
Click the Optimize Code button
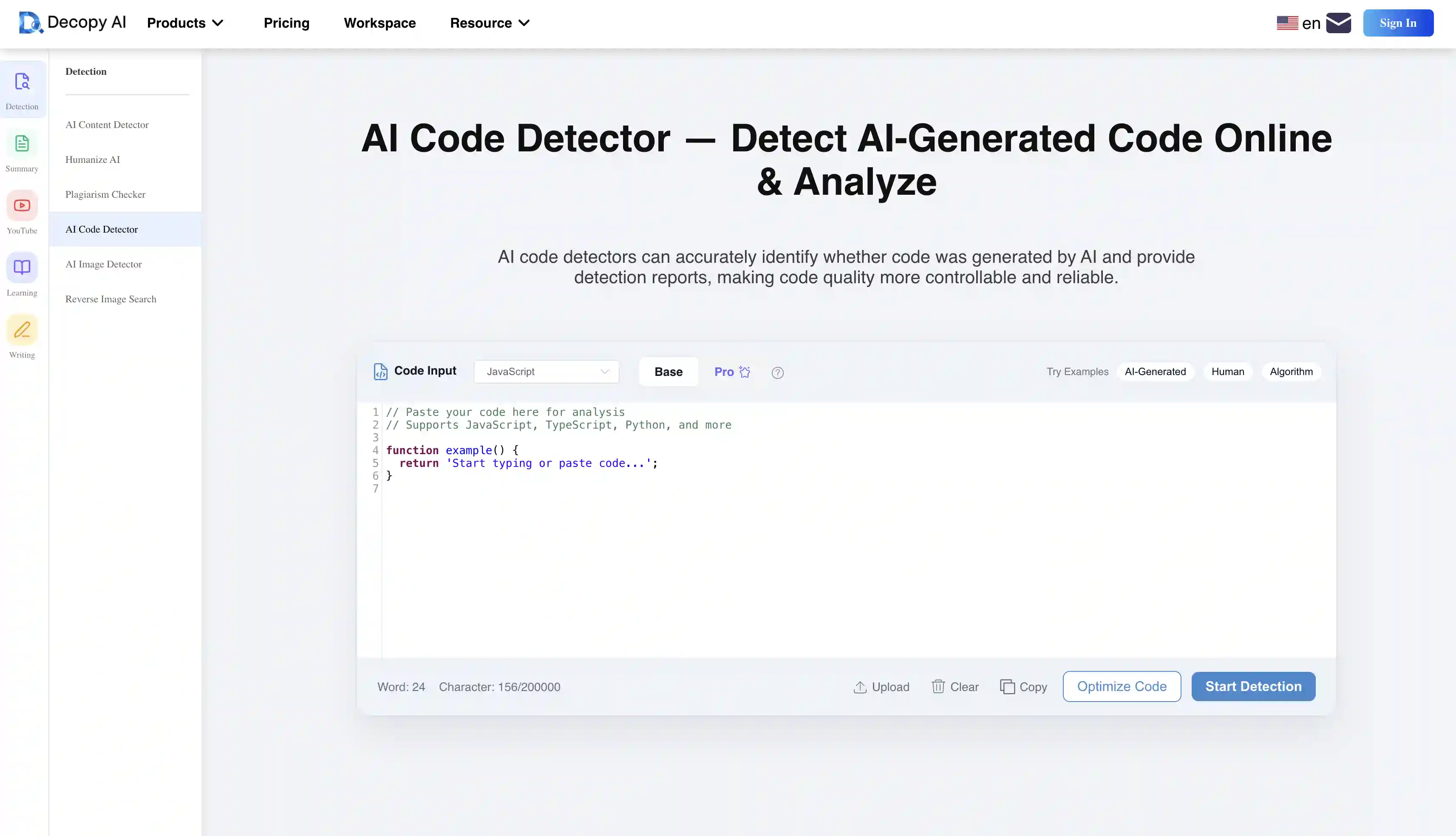[x=1121, y=686]
